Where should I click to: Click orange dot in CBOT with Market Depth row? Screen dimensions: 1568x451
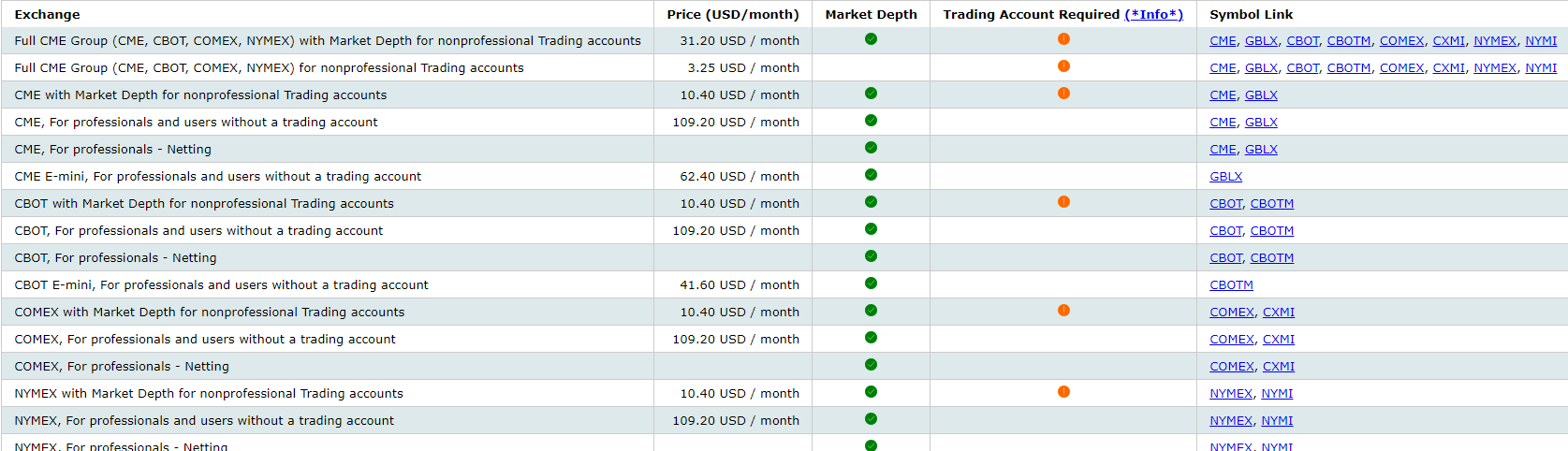[1063, 202]
